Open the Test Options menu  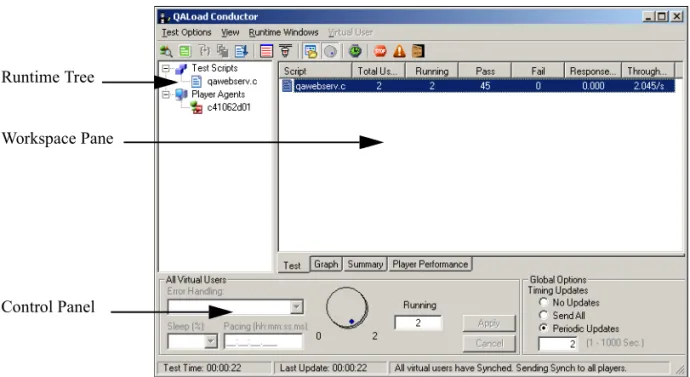pyautogui.click(x=187, y=33)
